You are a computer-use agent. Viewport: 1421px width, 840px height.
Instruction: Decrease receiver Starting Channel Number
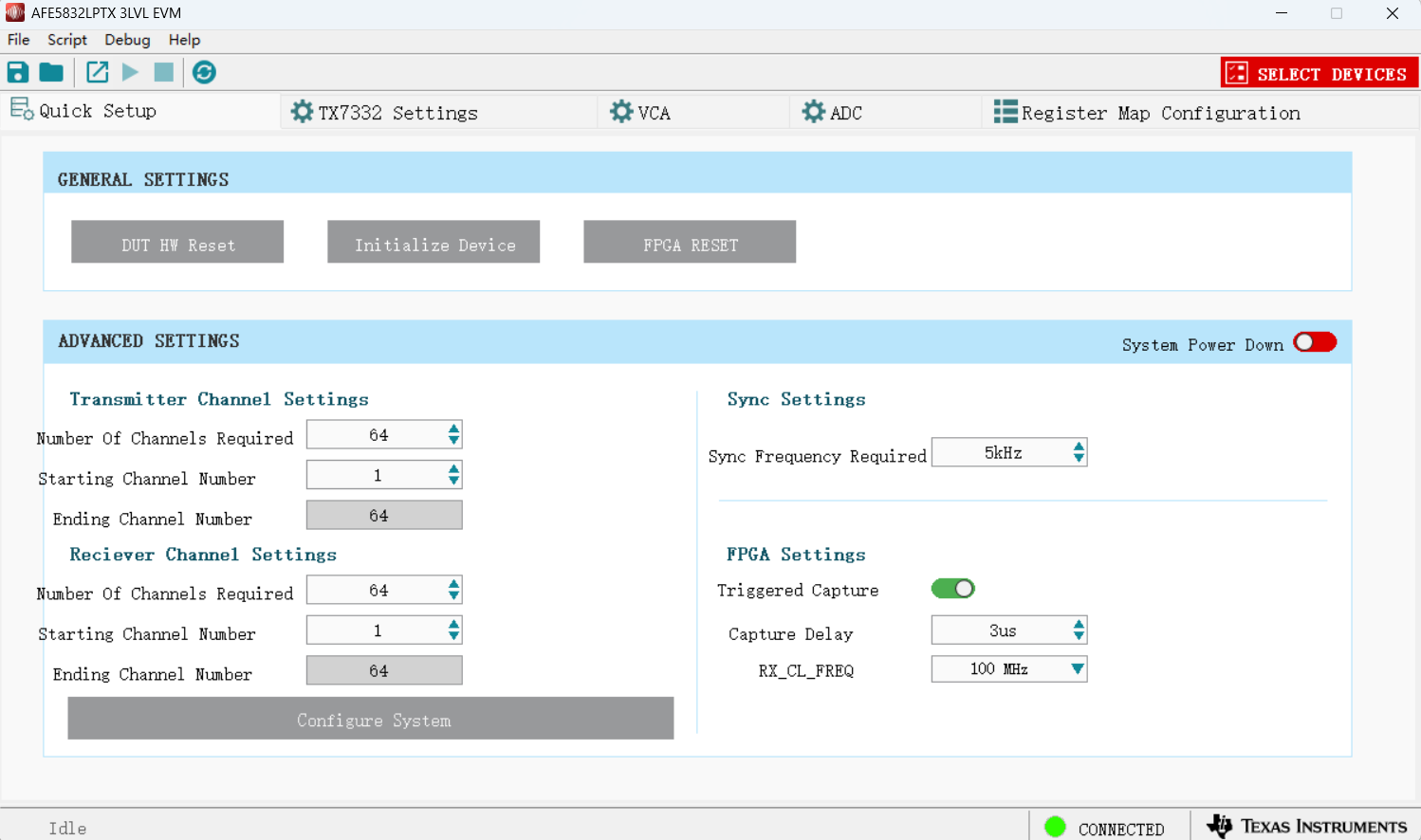(454, 636)
